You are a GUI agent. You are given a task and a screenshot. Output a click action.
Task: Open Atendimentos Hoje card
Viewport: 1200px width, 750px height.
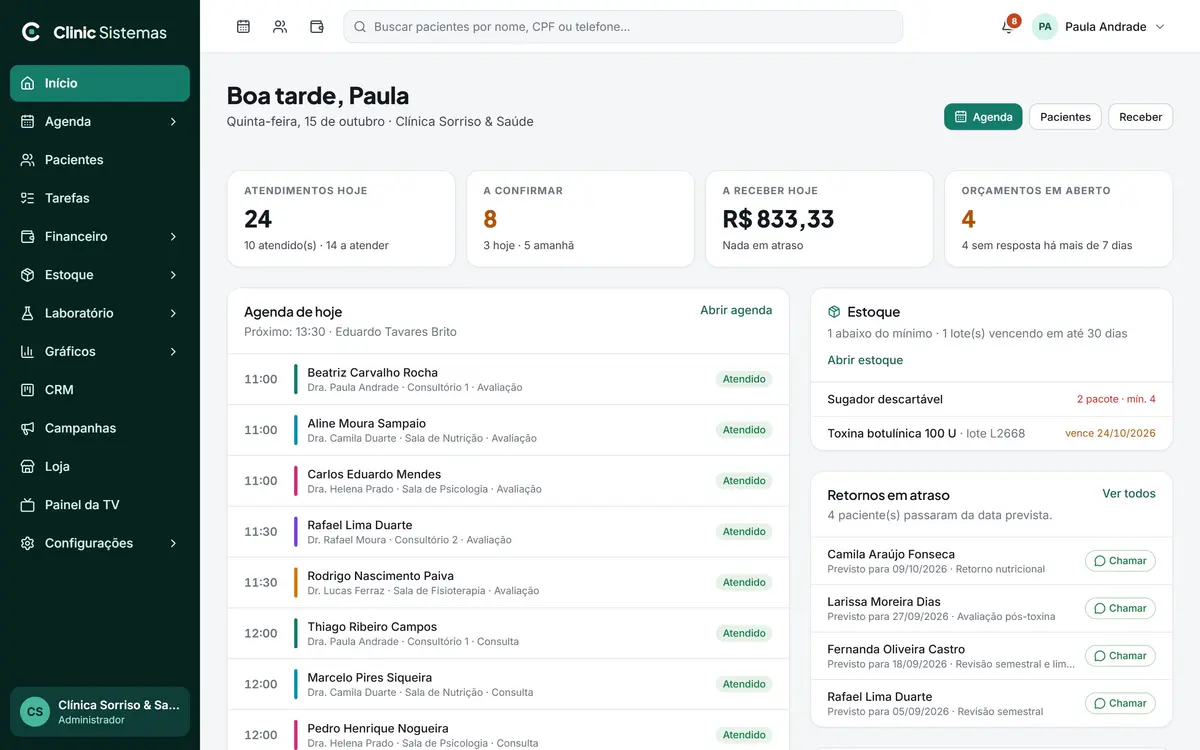tap(341, 219)
